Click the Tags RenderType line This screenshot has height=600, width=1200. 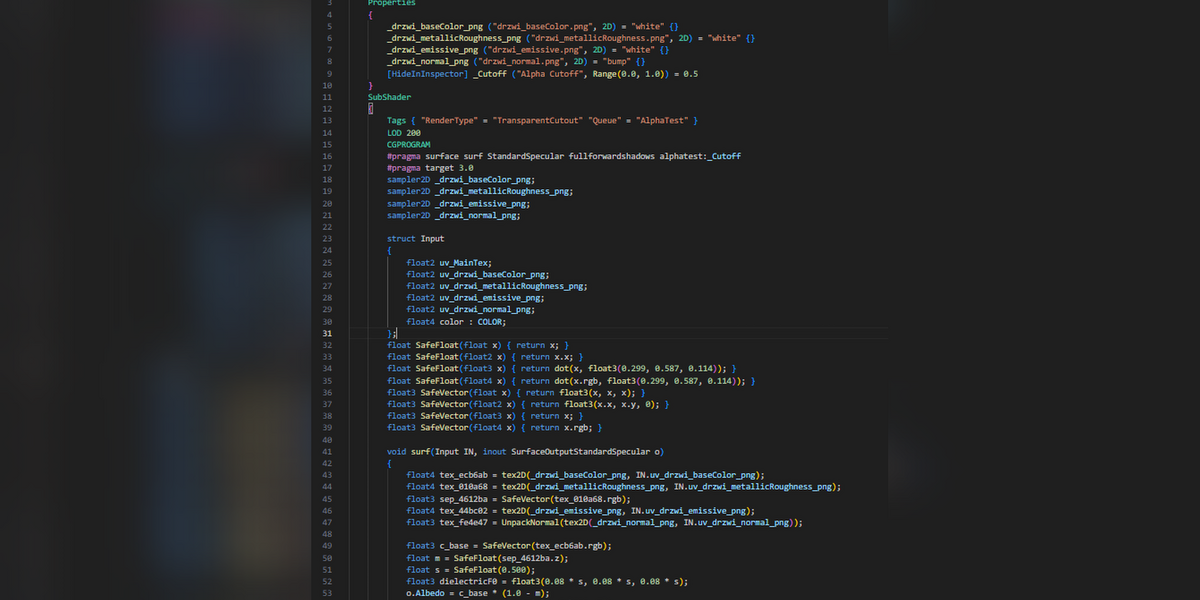click(x=542, y=121)
